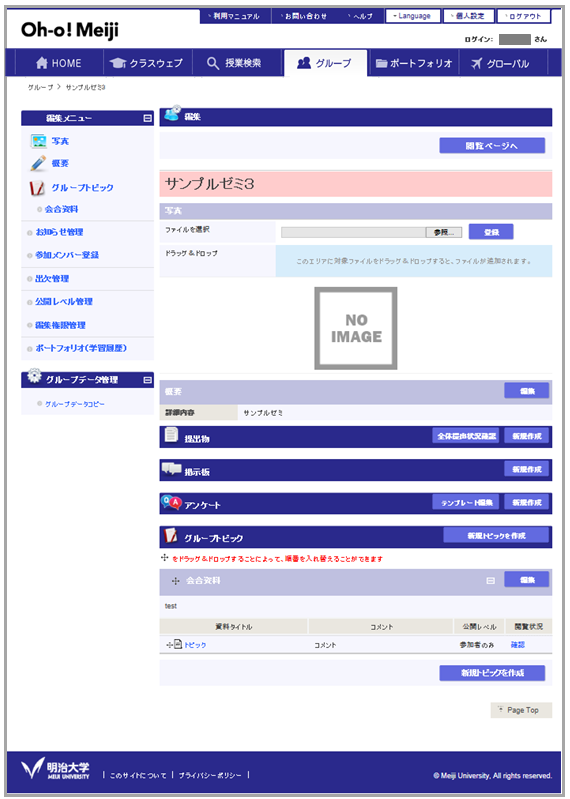570x799 pixels.
Task: Click the file path input field
Action: [354, 232]
